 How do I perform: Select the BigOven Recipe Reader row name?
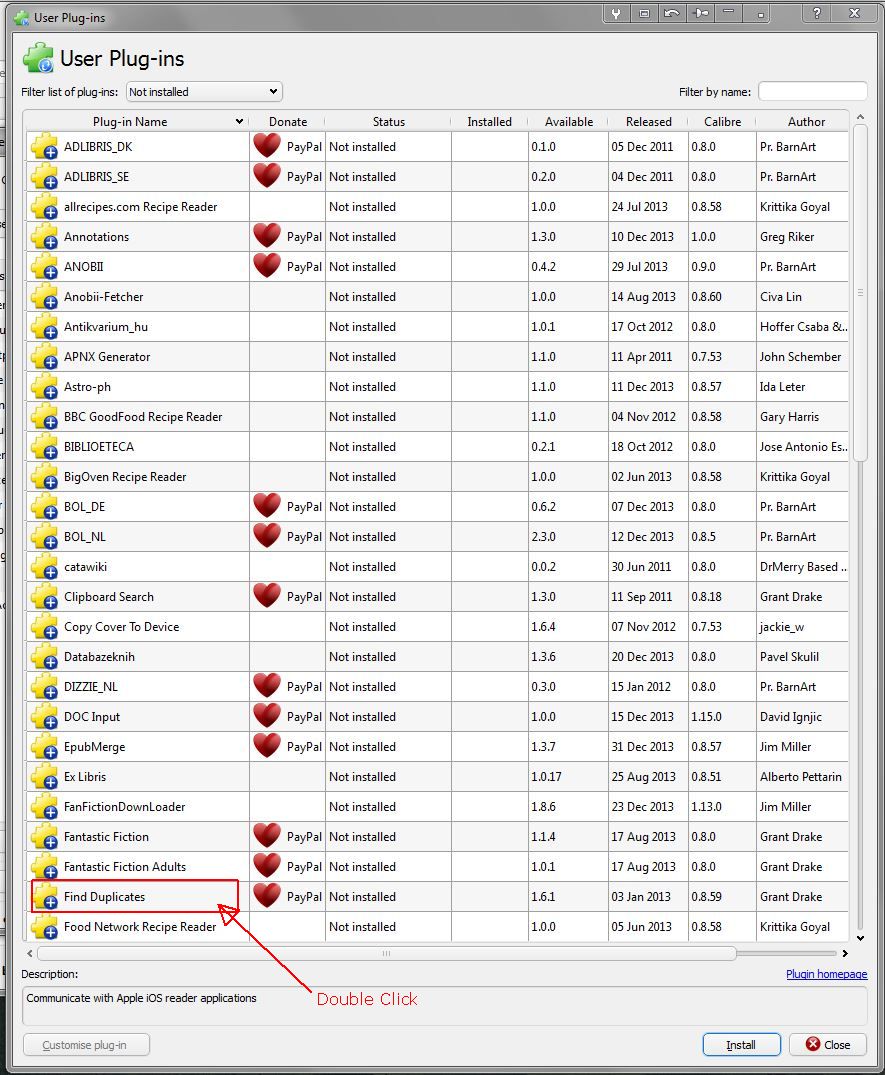pos(125,477)
